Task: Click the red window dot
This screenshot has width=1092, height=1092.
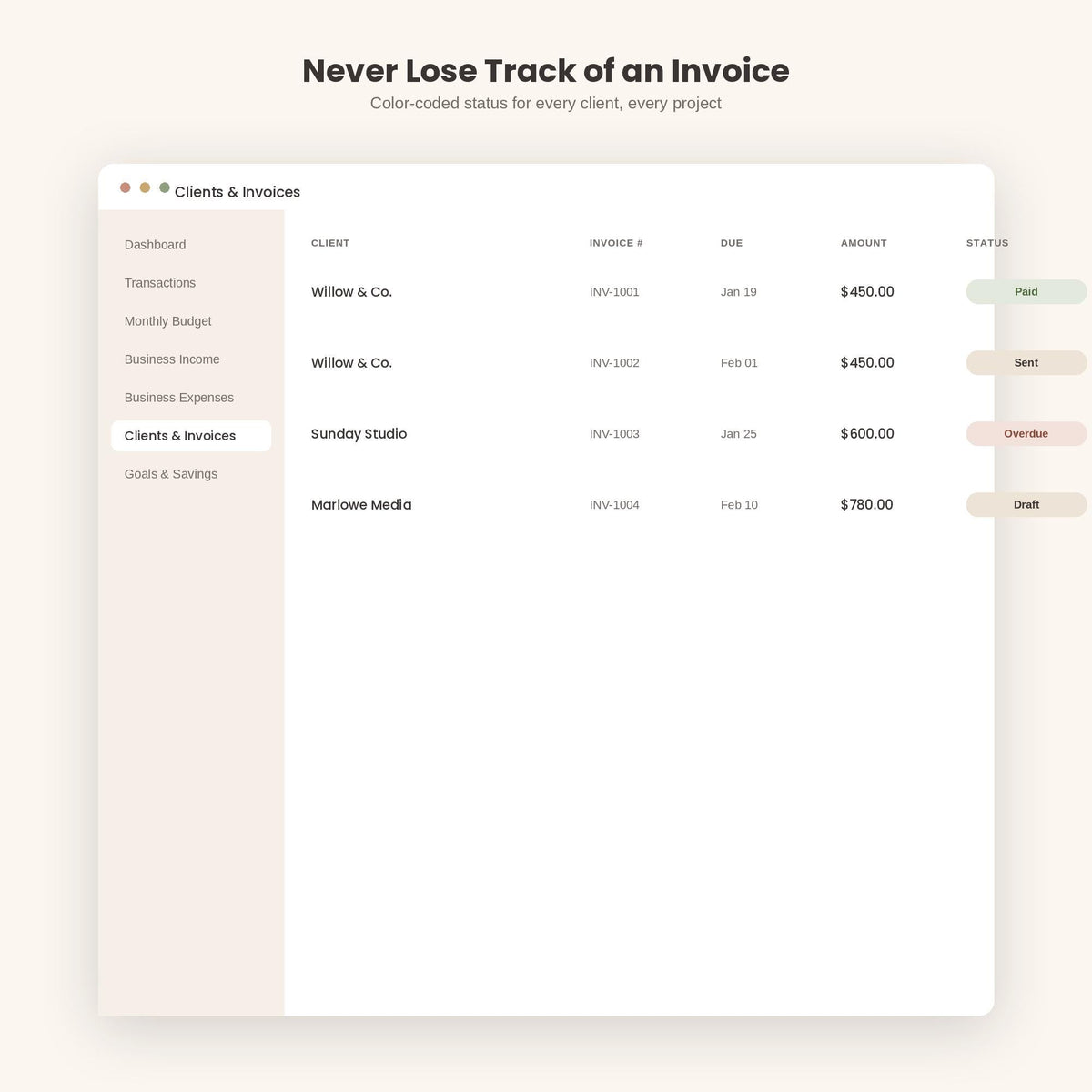Action: pyautogui.click(x=126, y=187)
